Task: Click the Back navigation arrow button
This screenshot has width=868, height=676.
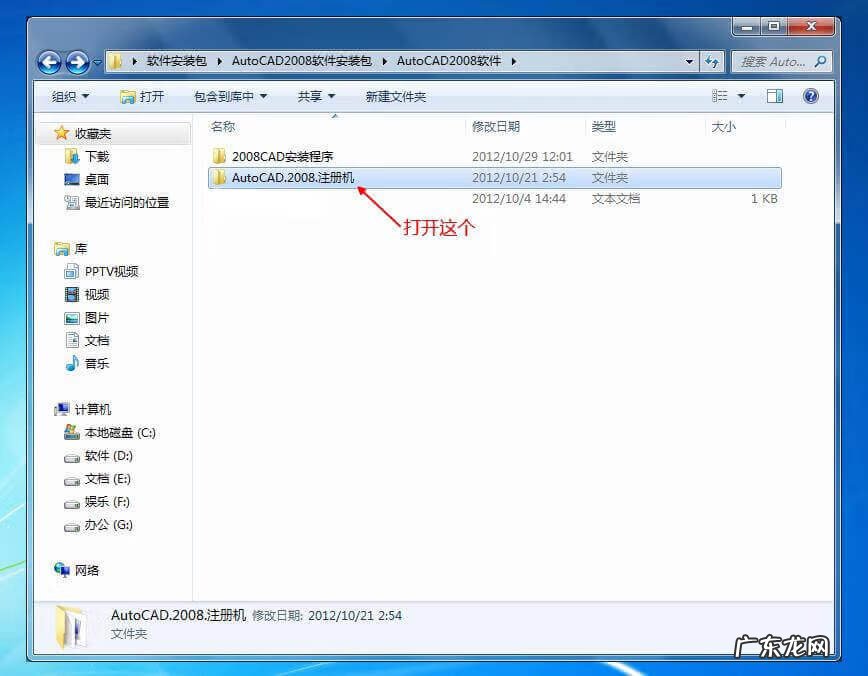Action: [x=49, y=62]
